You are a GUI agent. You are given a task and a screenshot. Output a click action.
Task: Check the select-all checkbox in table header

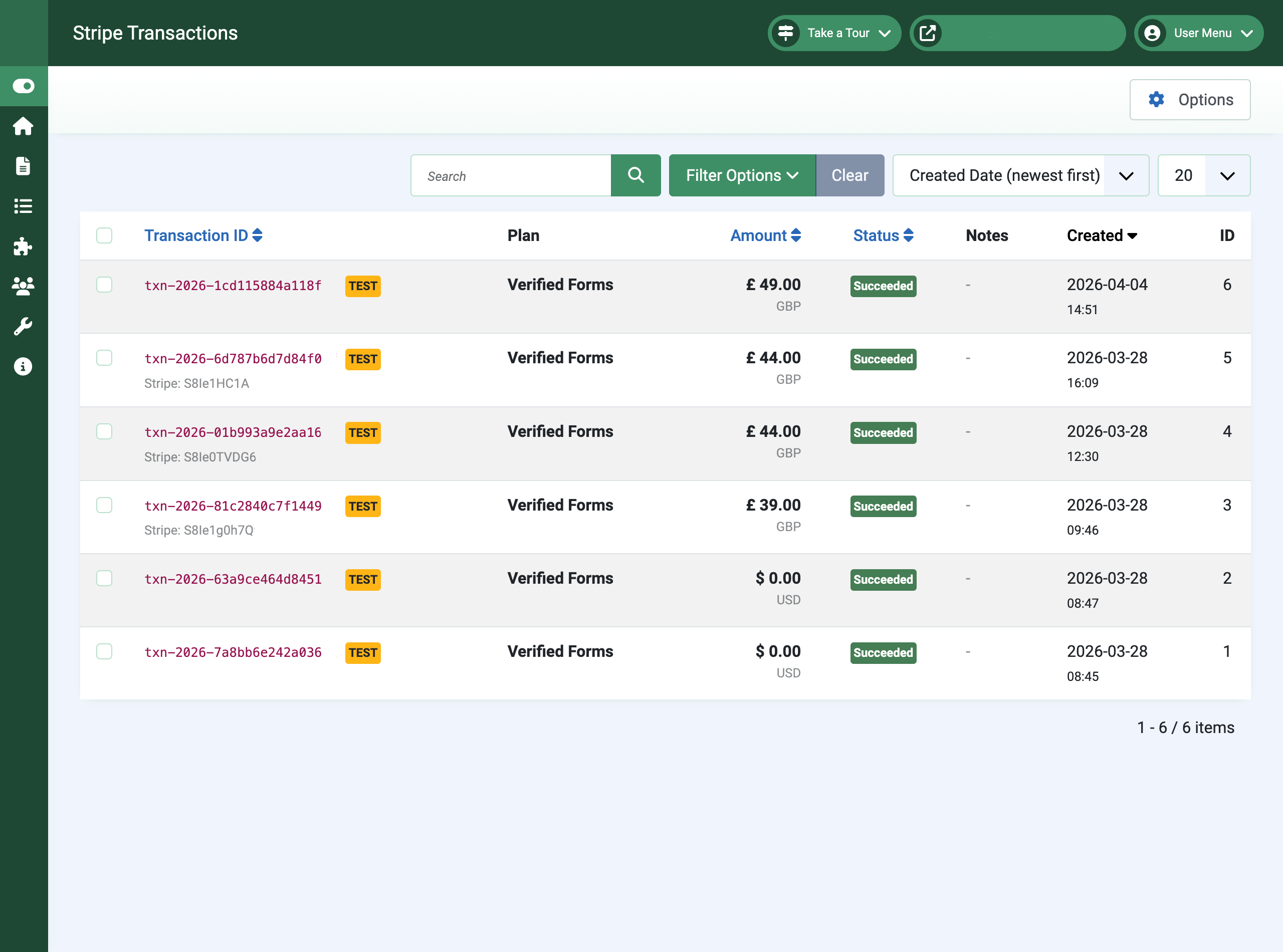click(104, 235)
